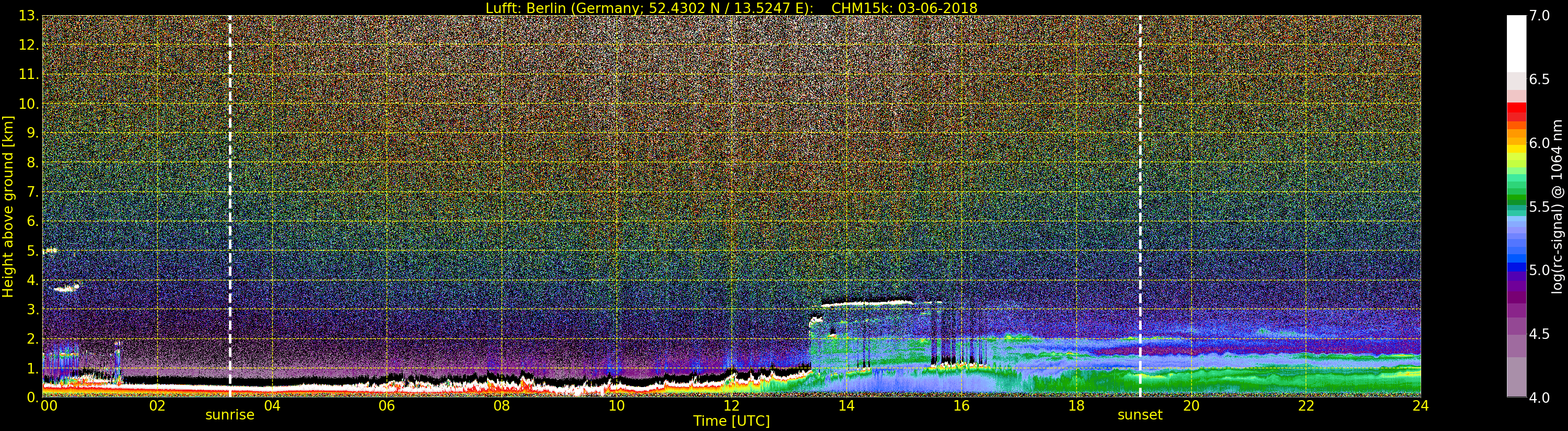Image resolution: width=1568 pixels, height=431 pixels.
Task: Select the 'sunrise' label below the axis
Action: (229, 415)
